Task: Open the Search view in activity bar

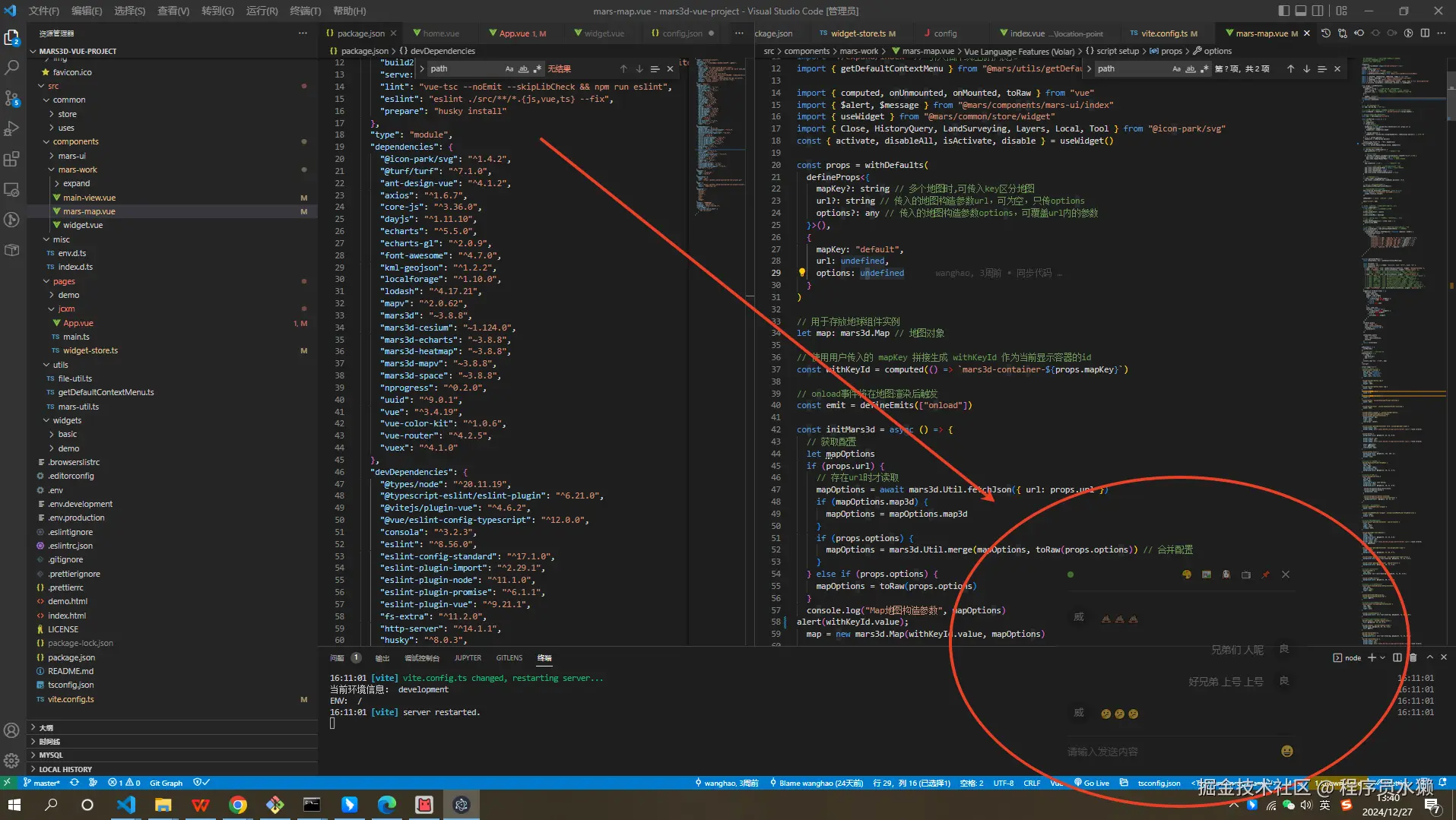Action: pos(11,68)
